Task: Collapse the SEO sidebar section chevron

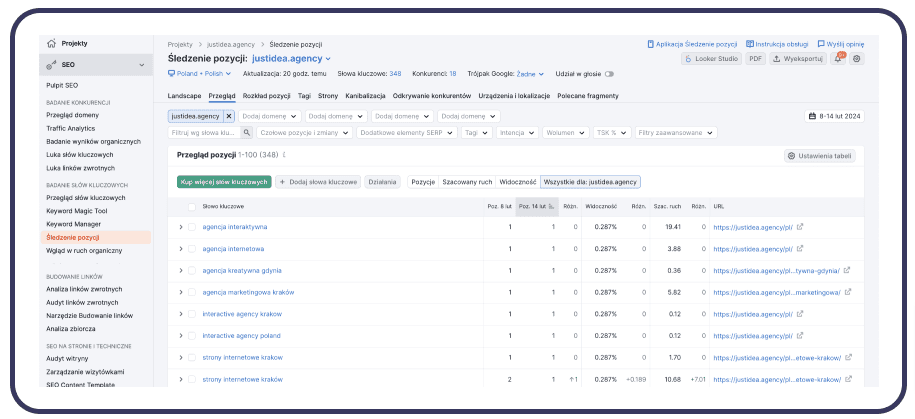Action: [x=141, y=65]
